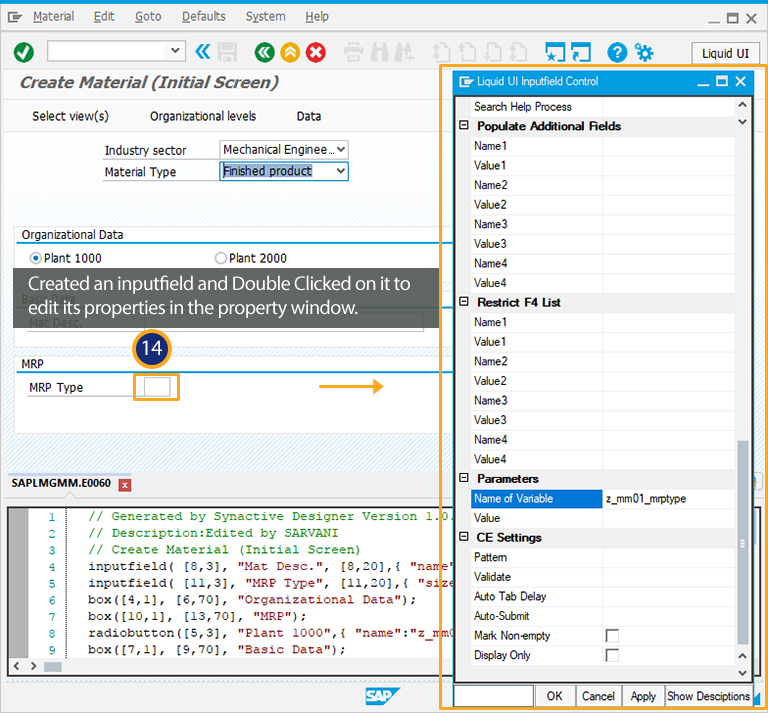768x713 pixels.
Task: Click the property list vertical scrollbar thumb
Action: pos(743,543)
